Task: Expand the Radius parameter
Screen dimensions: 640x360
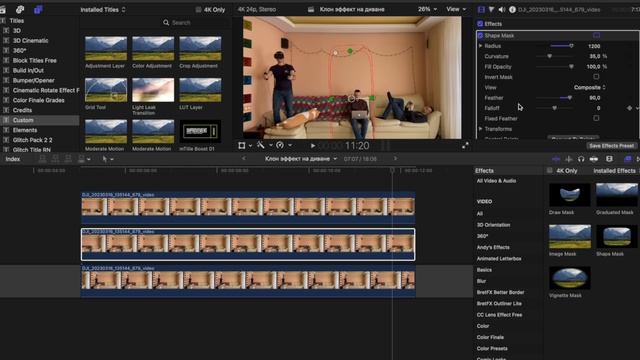Action: [x=480, y=46]
